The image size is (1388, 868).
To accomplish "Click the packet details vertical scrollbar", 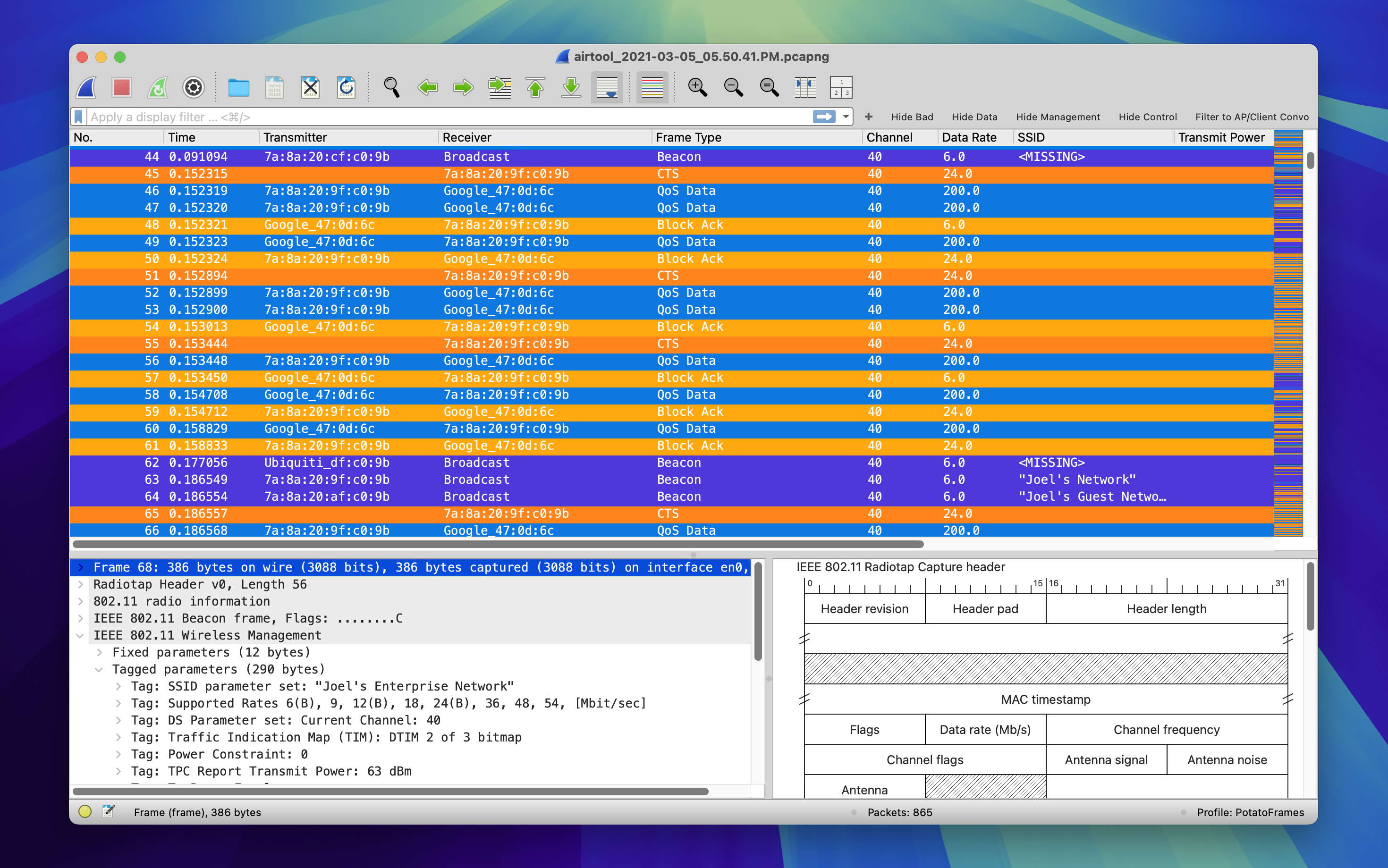I will click(758, 611).
